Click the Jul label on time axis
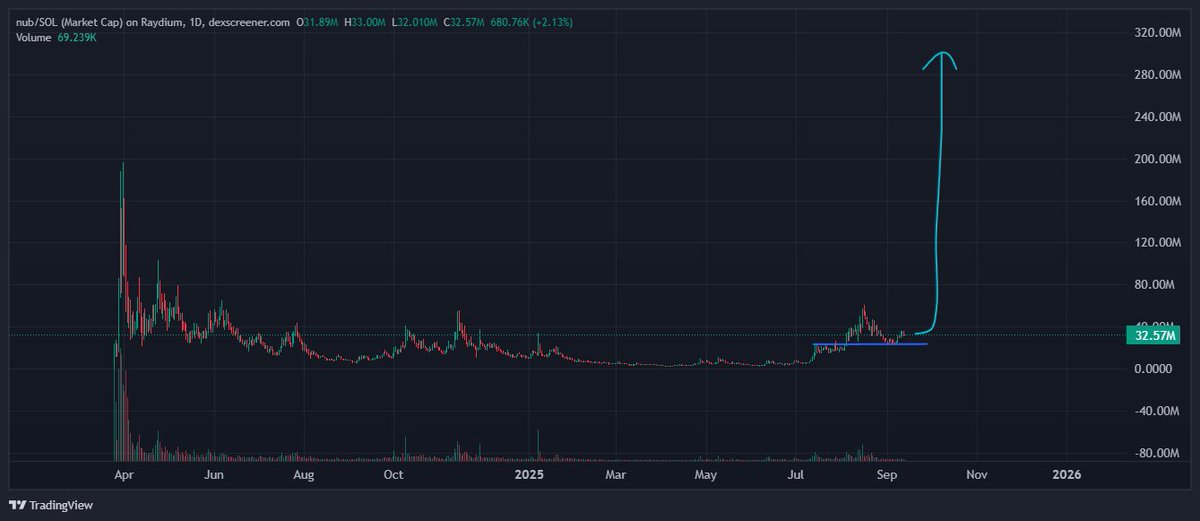This screenshot has height=521, width=1200. (x=797, y=474)
